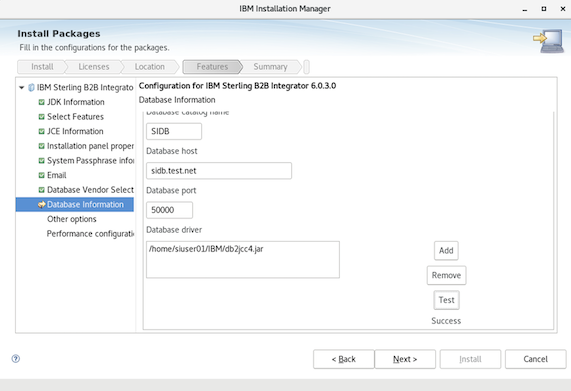Click the Install wizard step tab
571x391 pixels.
(x=42, y=67)
